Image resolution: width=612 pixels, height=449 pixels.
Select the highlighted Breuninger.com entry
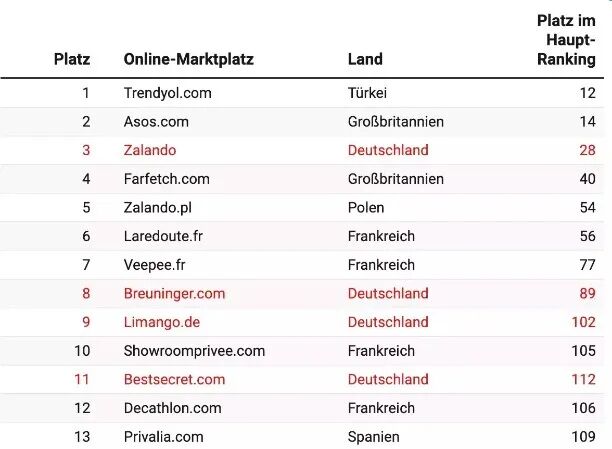pyautogui.click(x=174, y=294)
